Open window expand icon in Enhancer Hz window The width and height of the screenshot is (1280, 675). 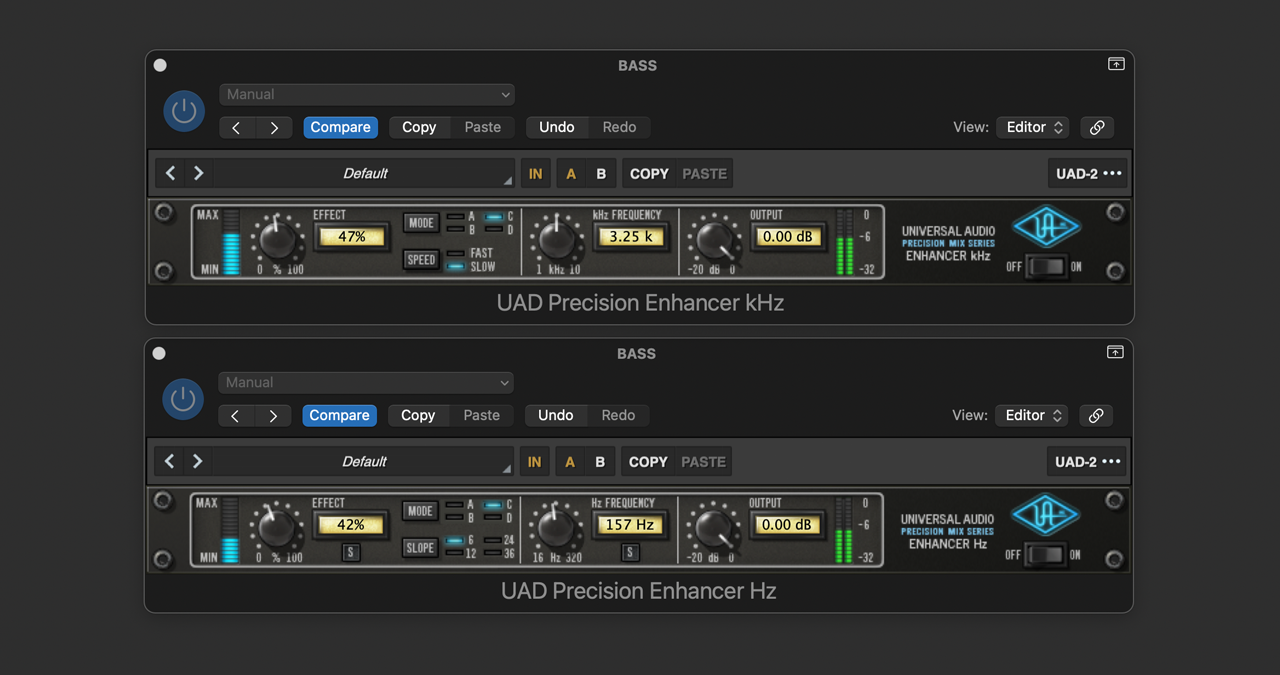tap(1115, 352)
